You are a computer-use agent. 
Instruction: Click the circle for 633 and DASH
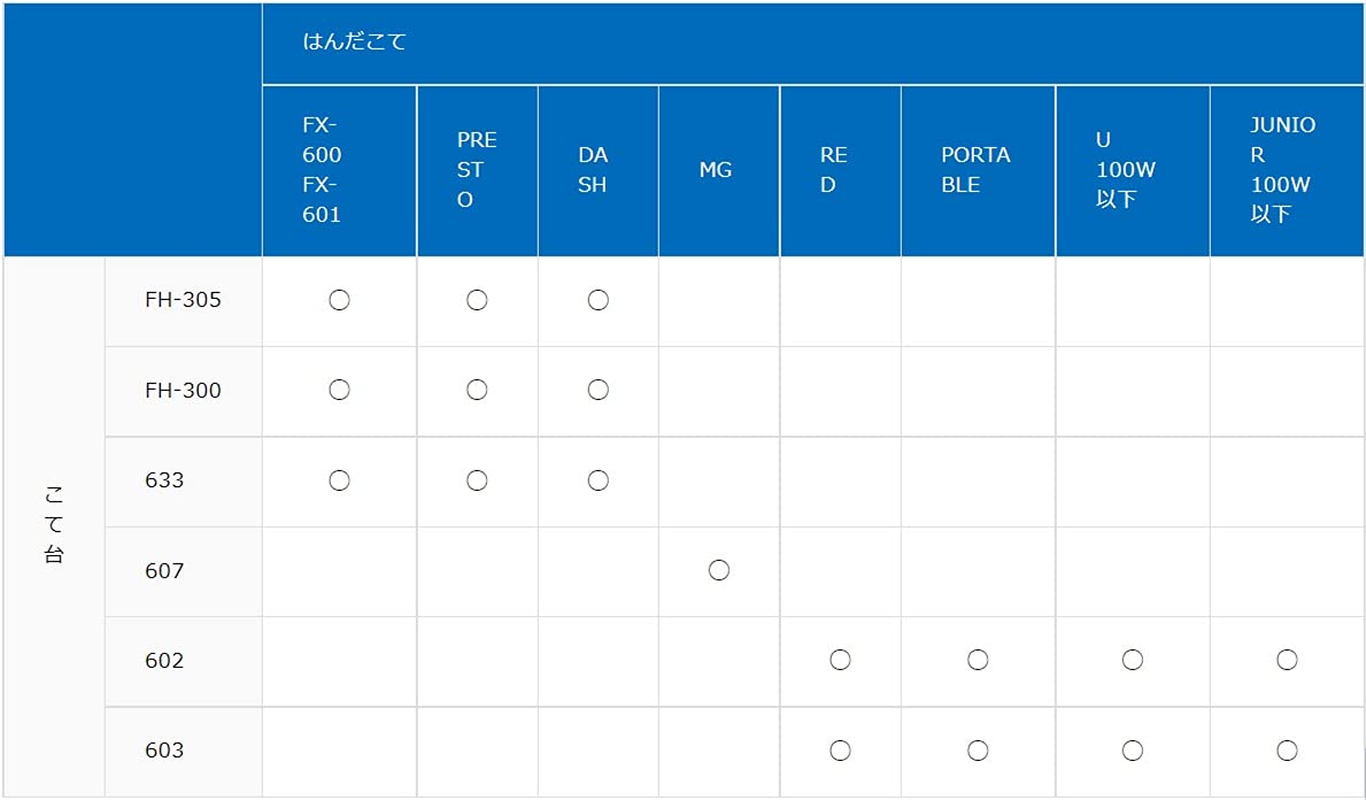pyautogui.click(x=598, y=481)
